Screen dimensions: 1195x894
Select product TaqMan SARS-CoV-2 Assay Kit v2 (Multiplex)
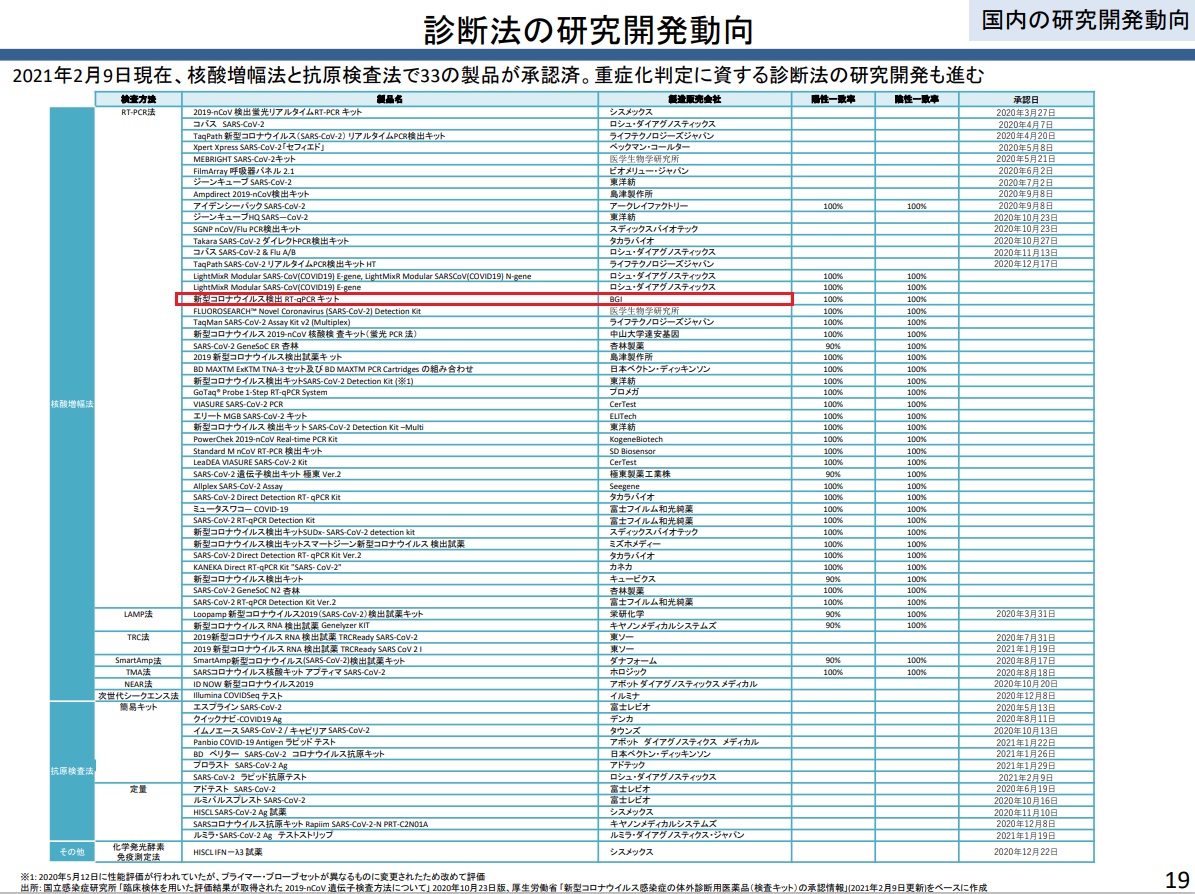pyautogui.click(x=272, y=322)
